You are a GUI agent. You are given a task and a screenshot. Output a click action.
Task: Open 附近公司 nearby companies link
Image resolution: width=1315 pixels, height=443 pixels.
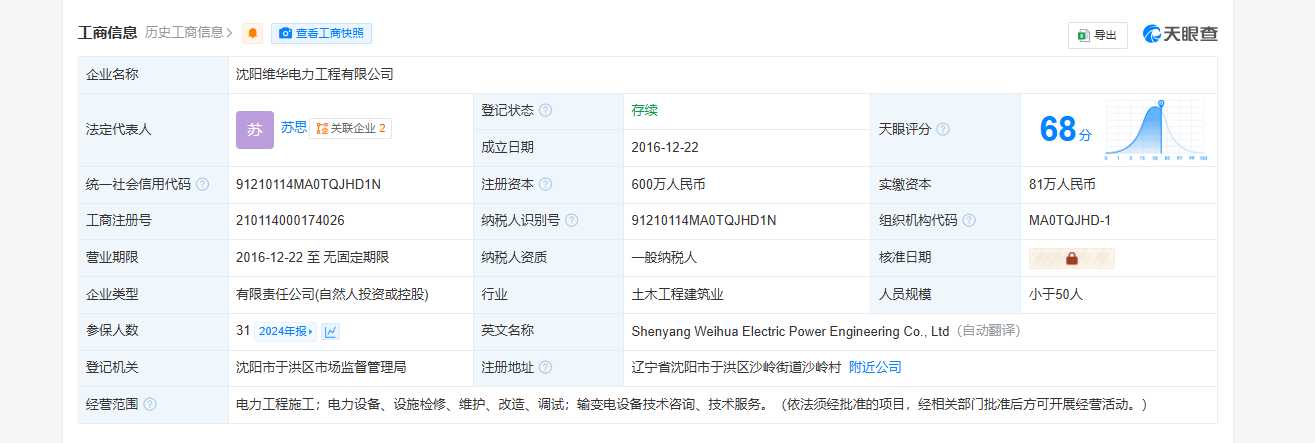(875, 368)
